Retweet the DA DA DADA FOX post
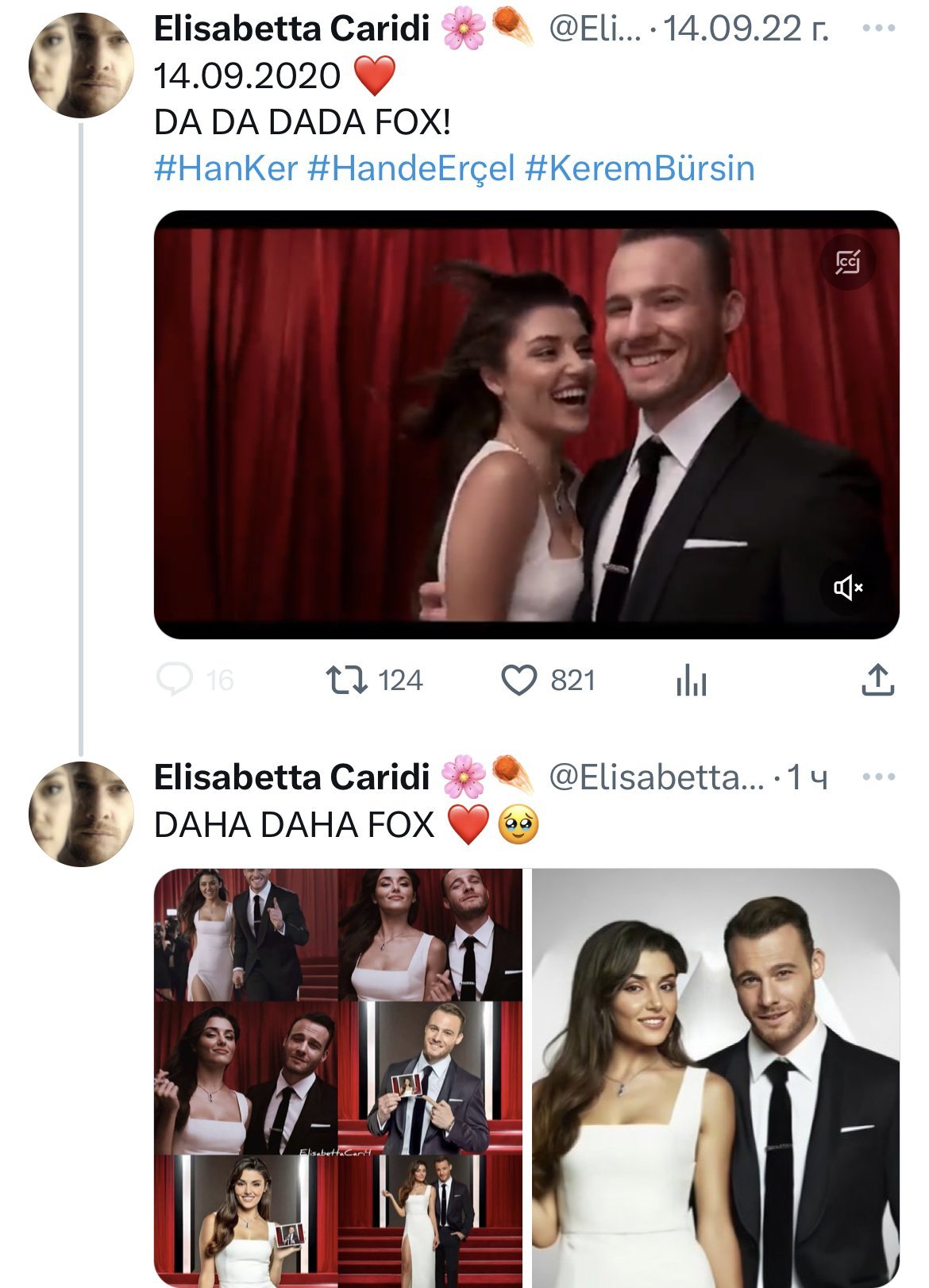Screen dimensions: 929x1288 347,681
